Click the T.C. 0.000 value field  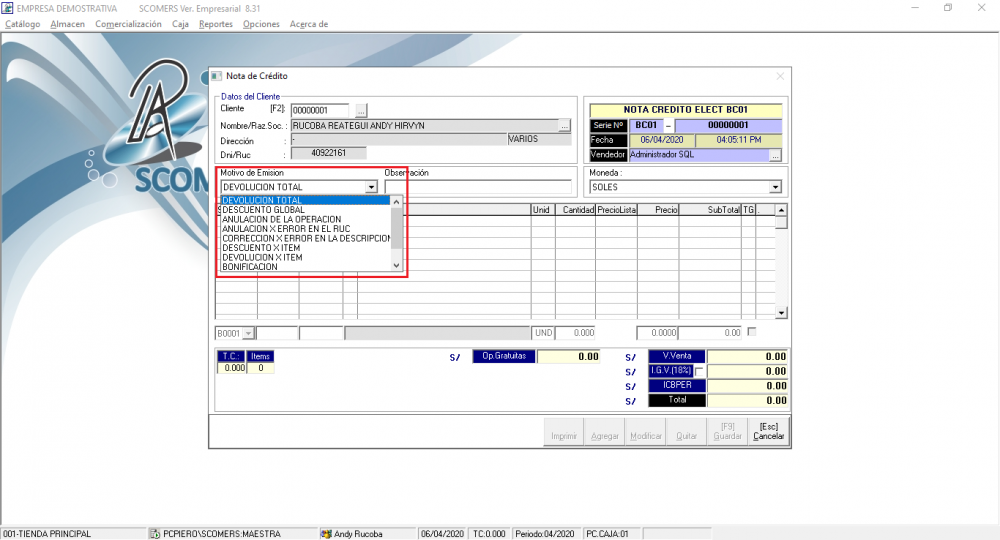click(233, 369)
